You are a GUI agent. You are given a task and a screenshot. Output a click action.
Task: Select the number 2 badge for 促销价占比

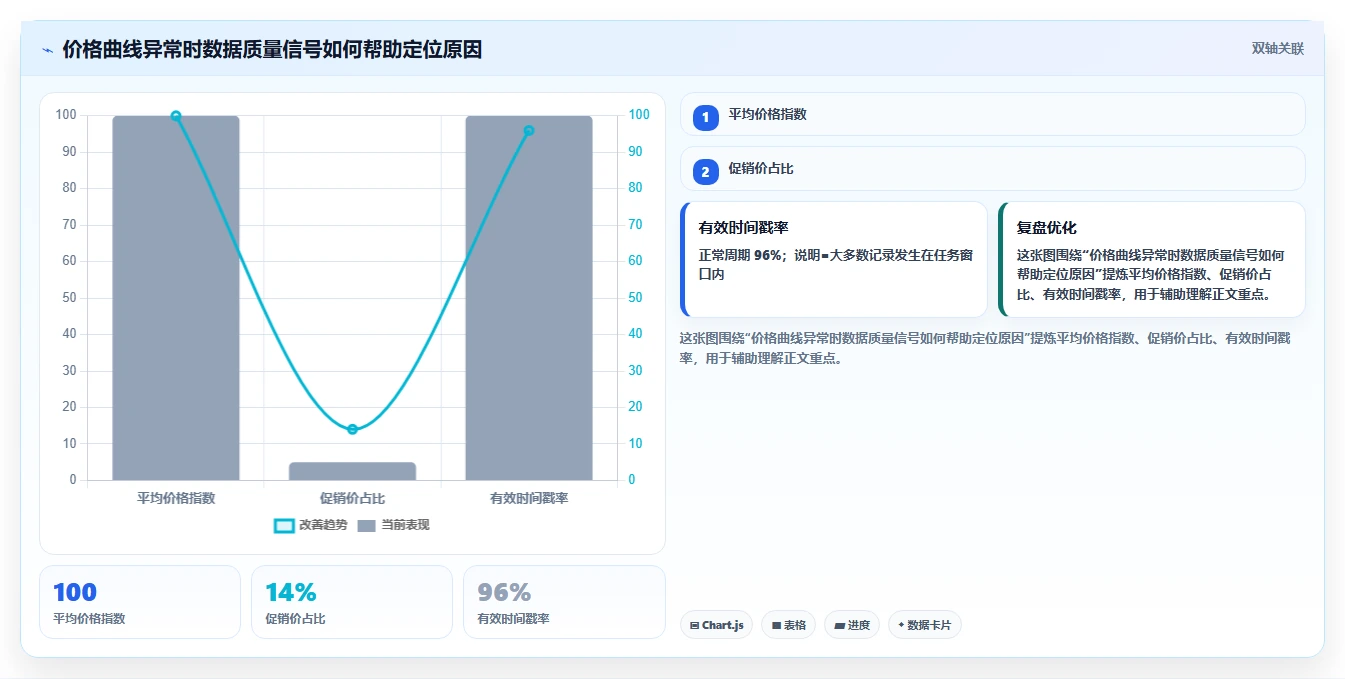[706, 172]
